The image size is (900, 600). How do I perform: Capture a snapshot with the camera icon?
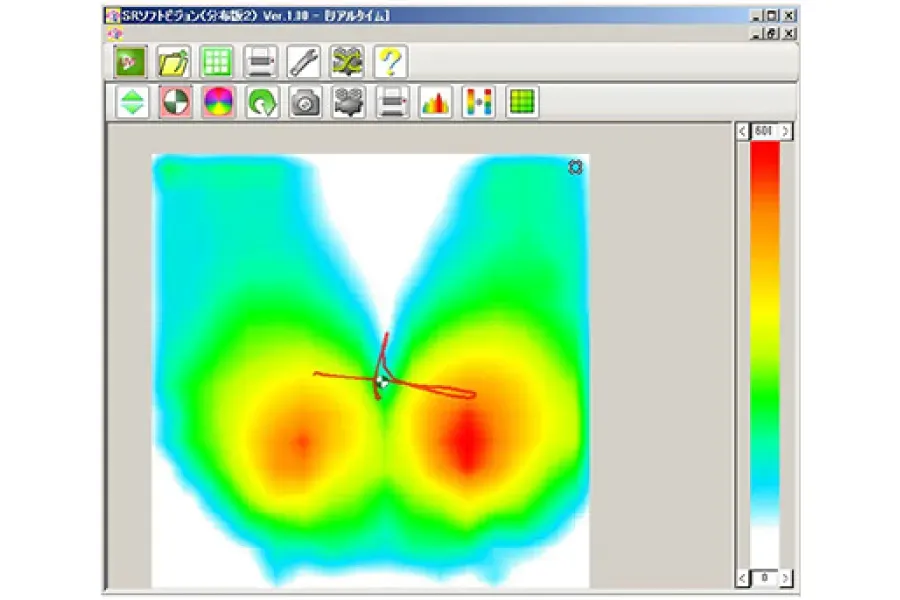[x=305, y=102]
